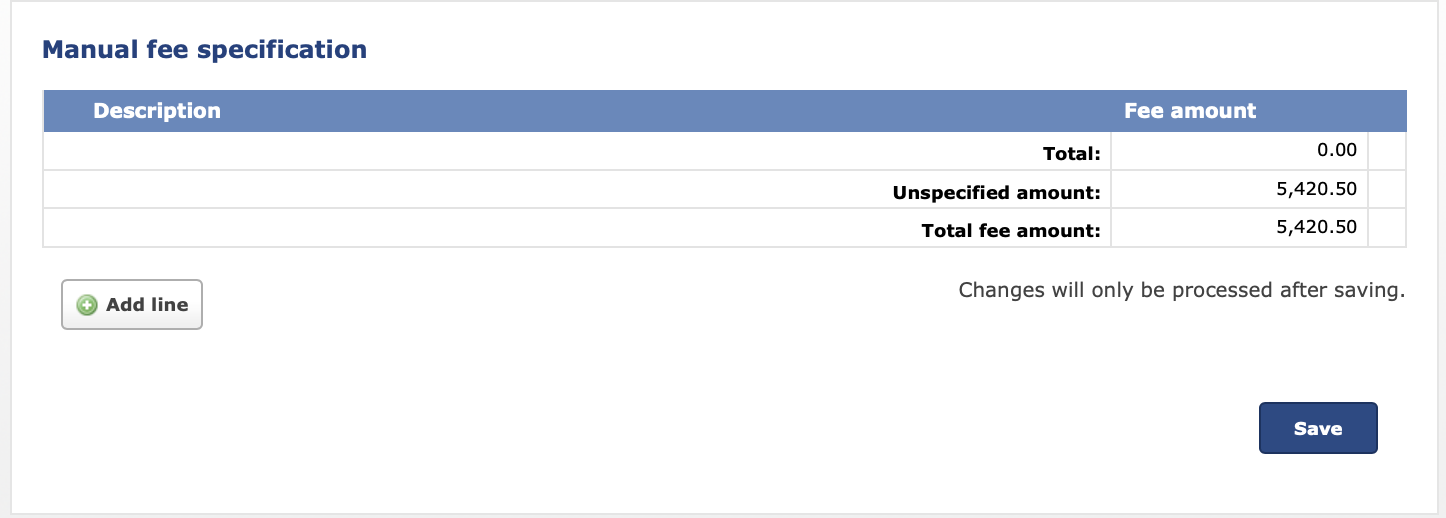The height and width of the screenshot is (518, 1446).
Task: Click blank description area in the Total row
Action: coord(540,151)
